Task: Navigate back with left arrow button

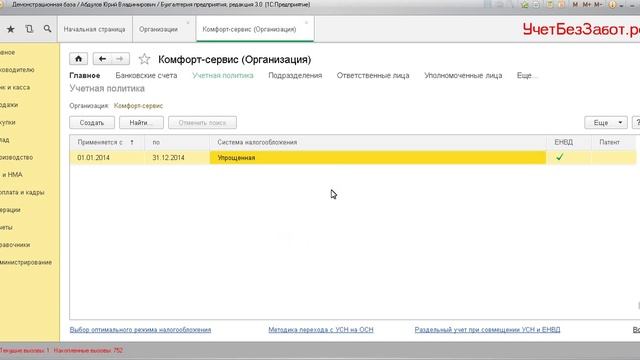Action: (102, 59)
